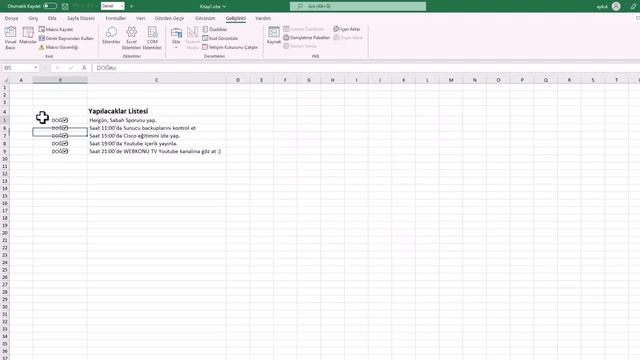Open the Eklentiler add-ins gallery
This screenshot has width=640, height=360.
[x=111, y=36]
